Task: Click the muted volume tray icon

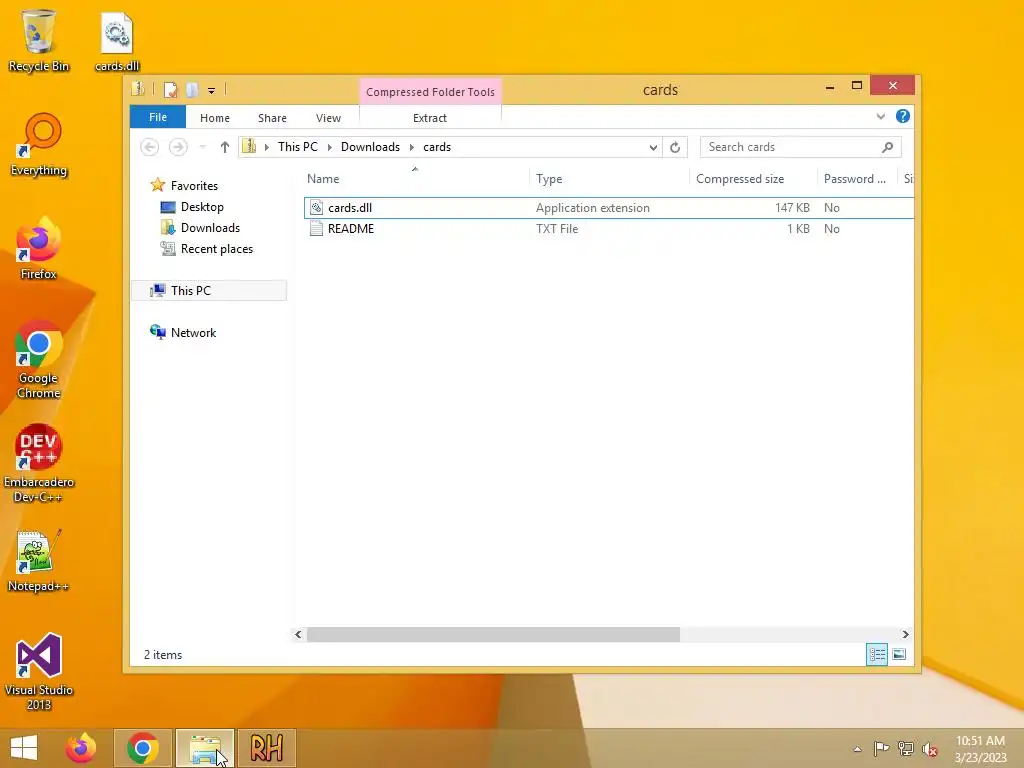Action: pos(930,748)
